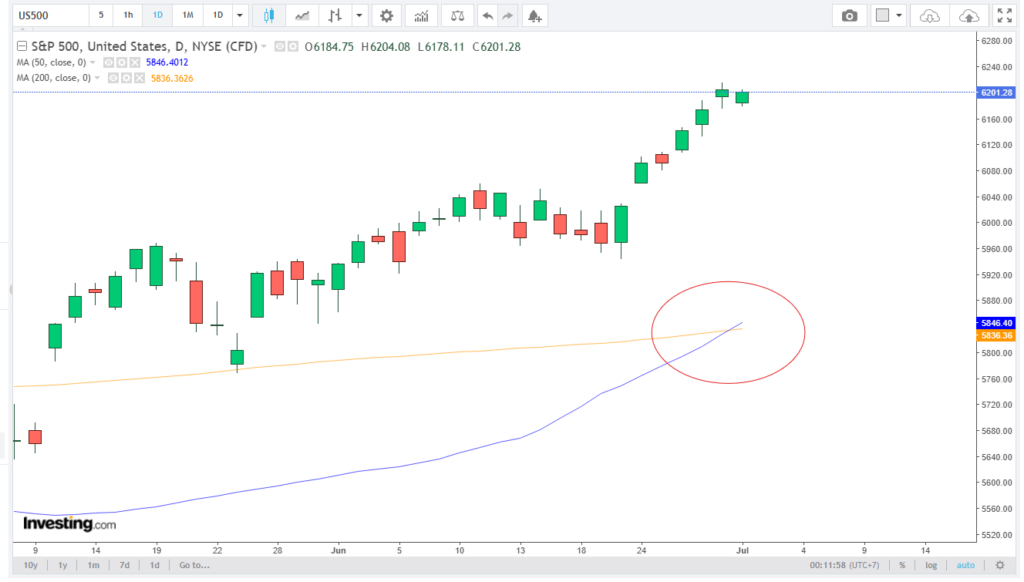The width and height of the screenshot is (1024, 582).
Task: Switch to the 1h interval
Action: (x=128, y=16)
